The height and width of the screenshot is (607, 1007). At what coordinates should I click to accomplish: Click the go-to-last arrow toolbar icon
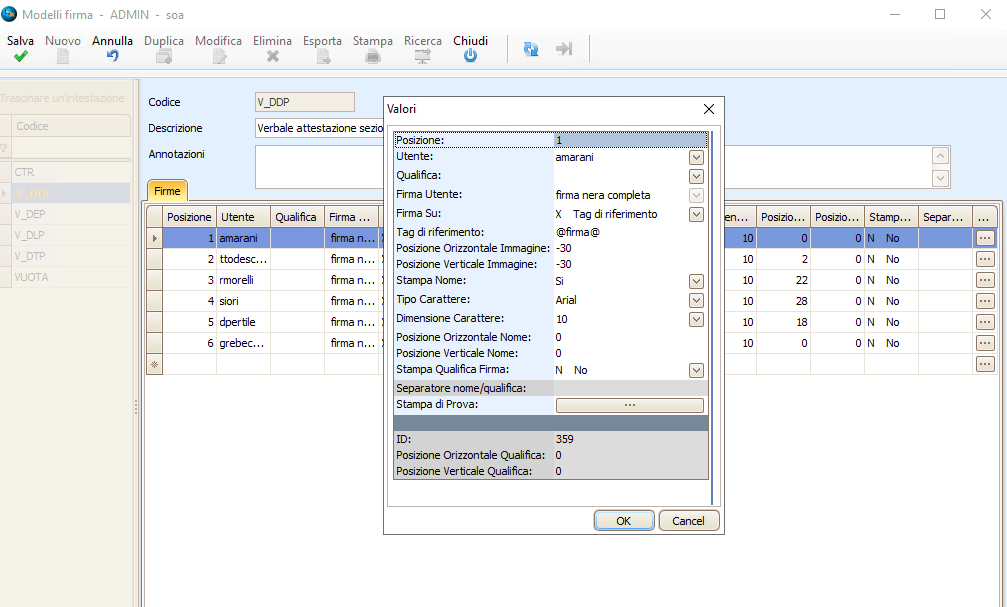tap(564, 49)
